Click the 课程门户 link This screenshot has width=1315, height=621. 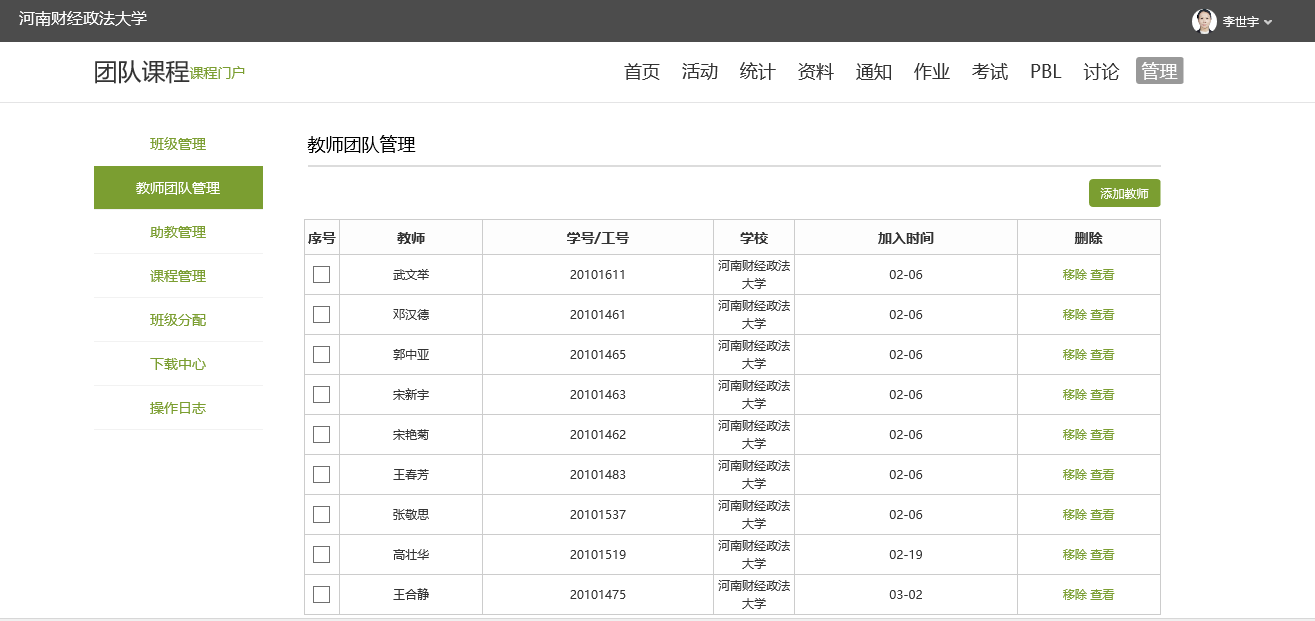(x=217, y=73)
